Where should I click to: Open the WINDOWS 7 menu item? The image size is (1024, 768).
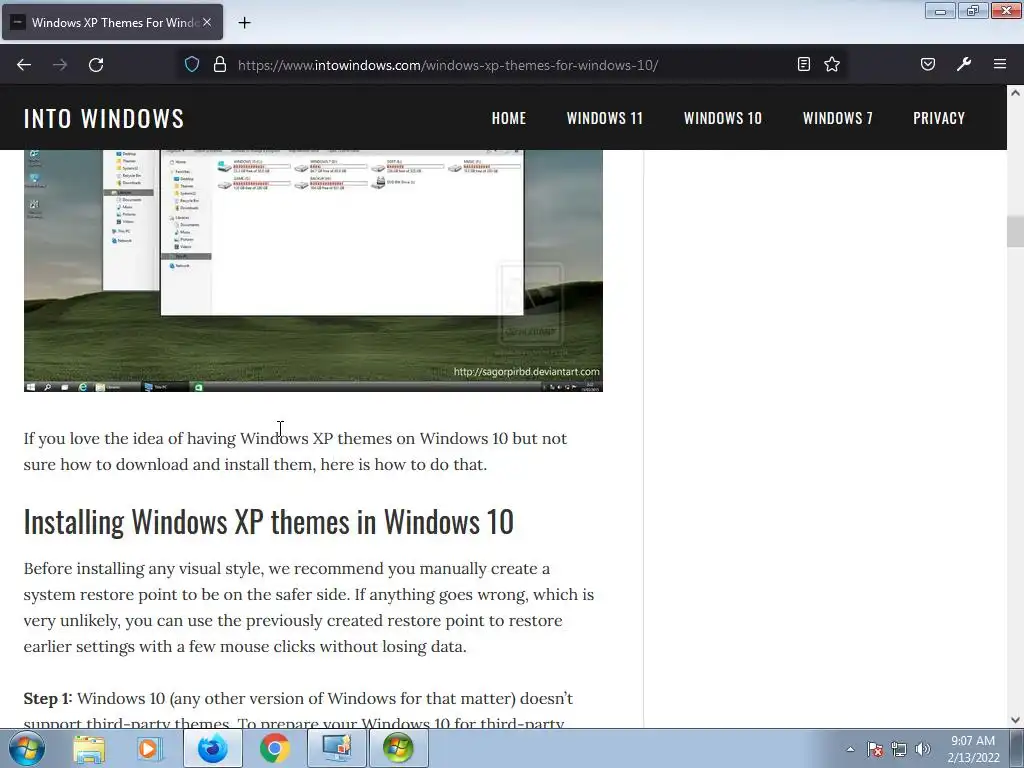pos(838,118)
